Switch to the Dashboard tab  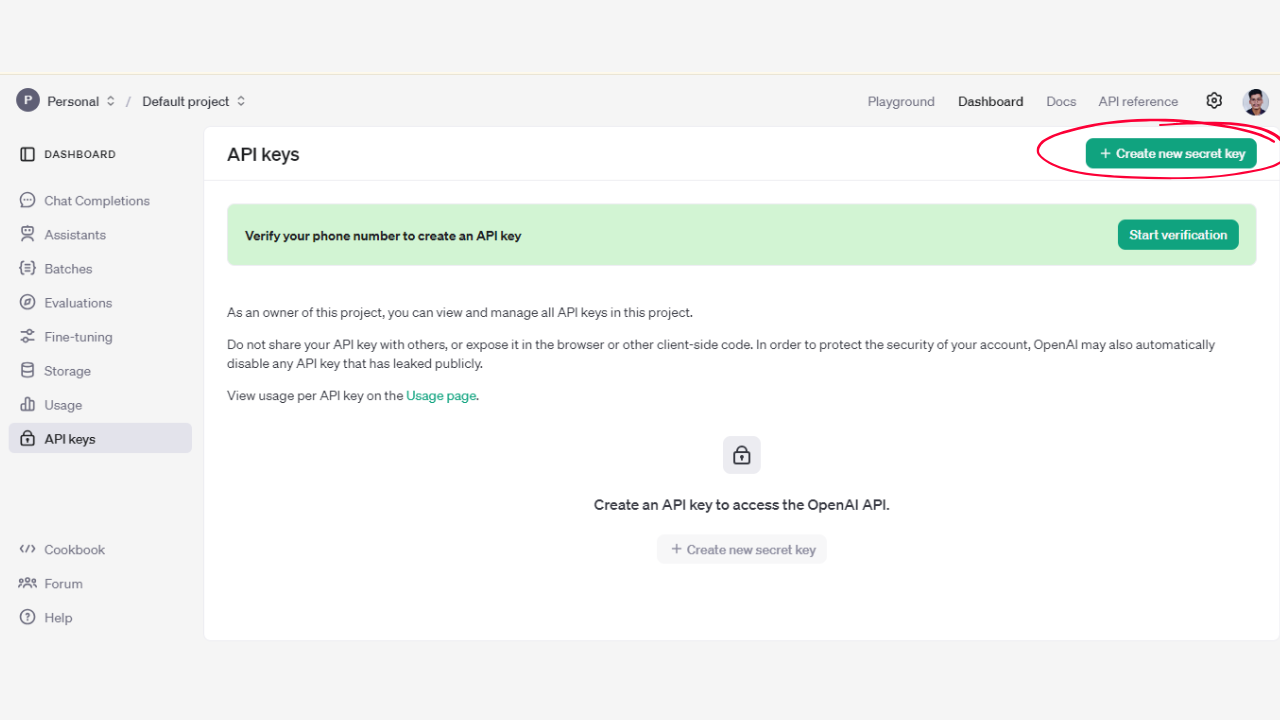click(x=990, y=101)
